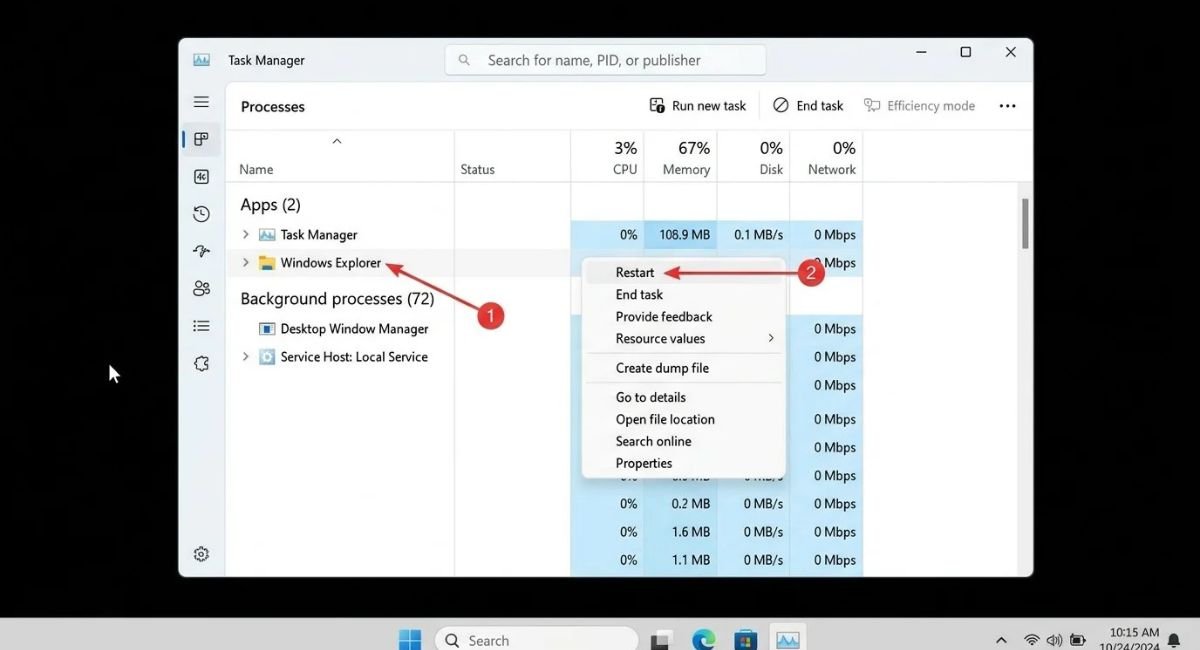Click the Desktop Window Manager process icon
1200x650 pixels.
coord(267,329)
